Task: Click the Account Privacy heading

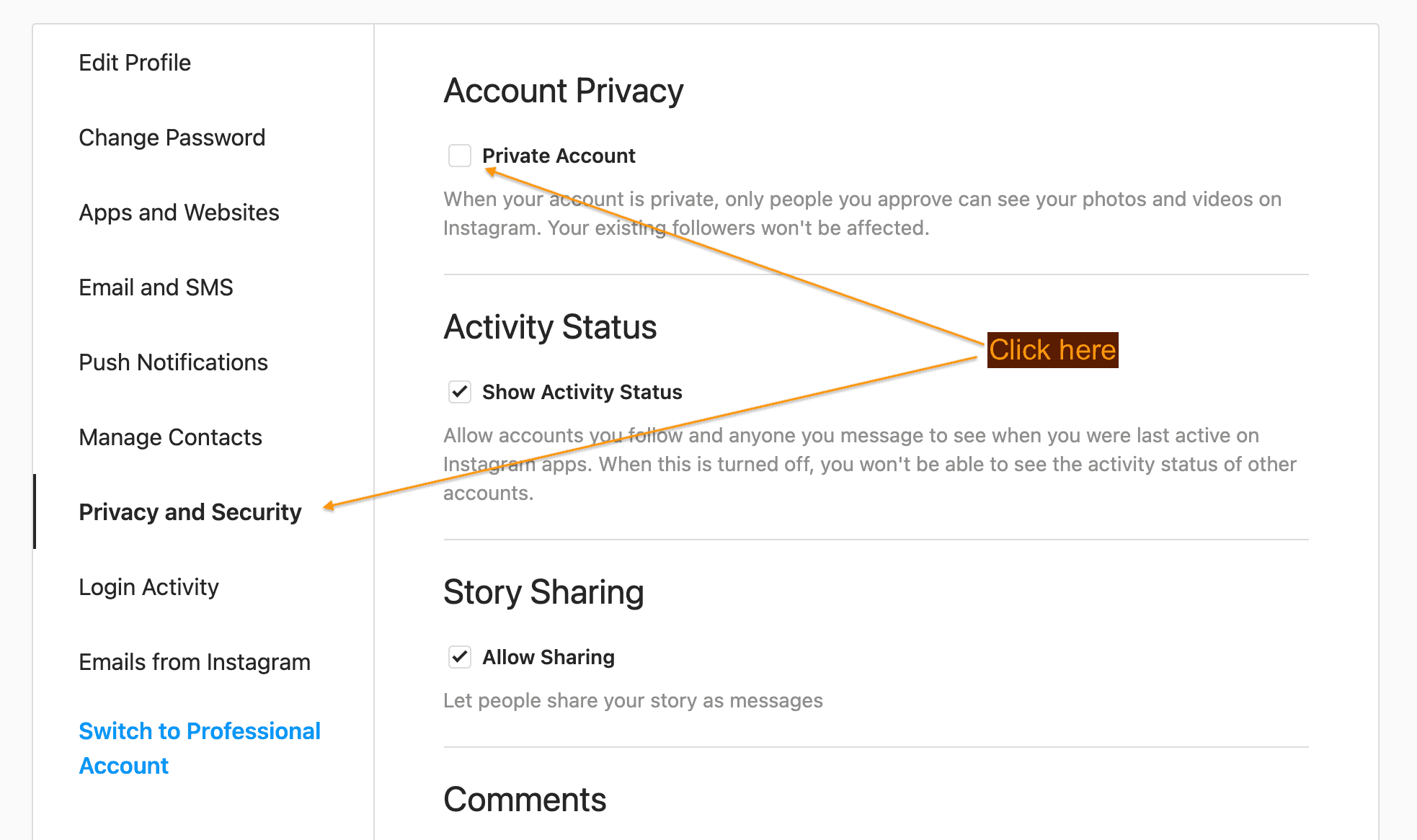Action: [x=564, y=91]
